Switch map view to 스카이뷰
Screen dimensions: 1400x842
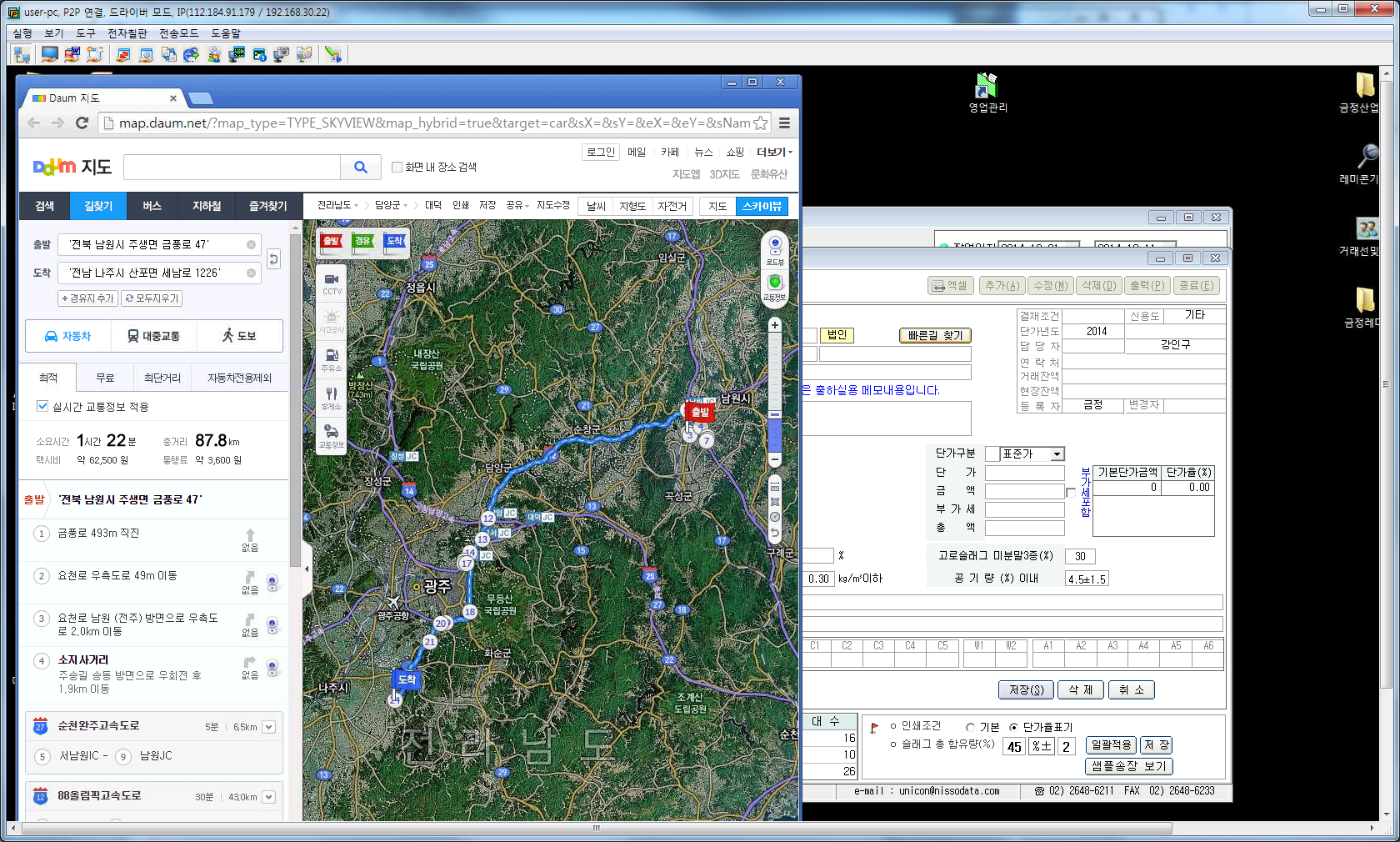(762, 206)
